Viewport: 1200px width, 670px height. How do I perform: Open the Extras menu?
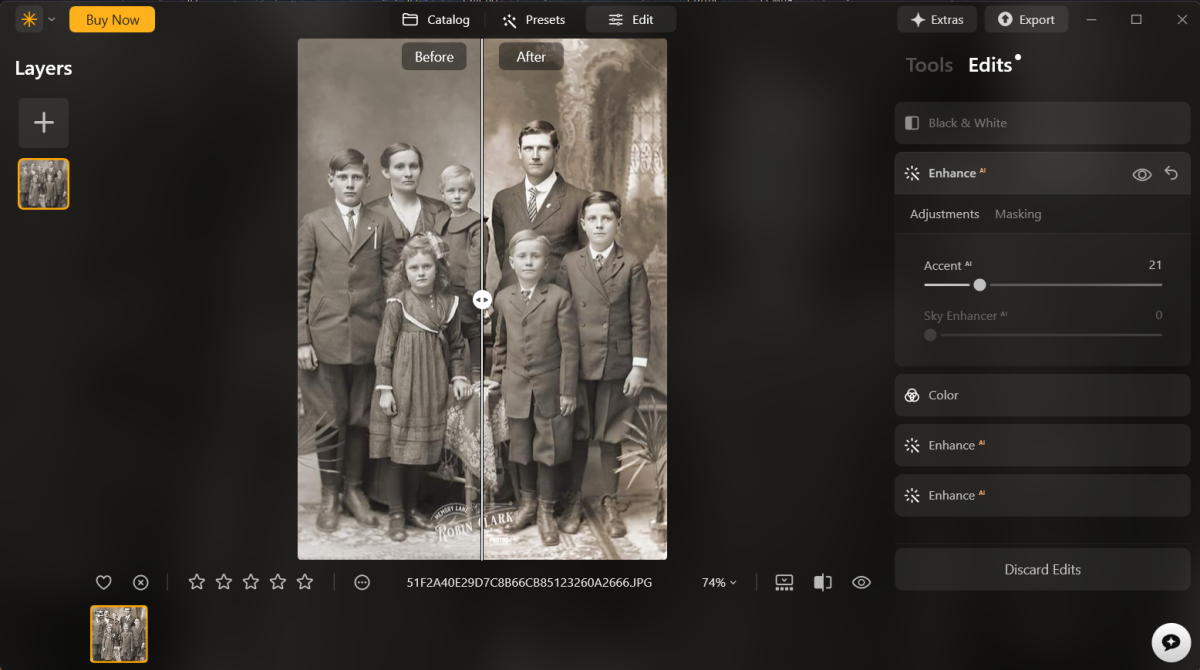click(937, 19)
